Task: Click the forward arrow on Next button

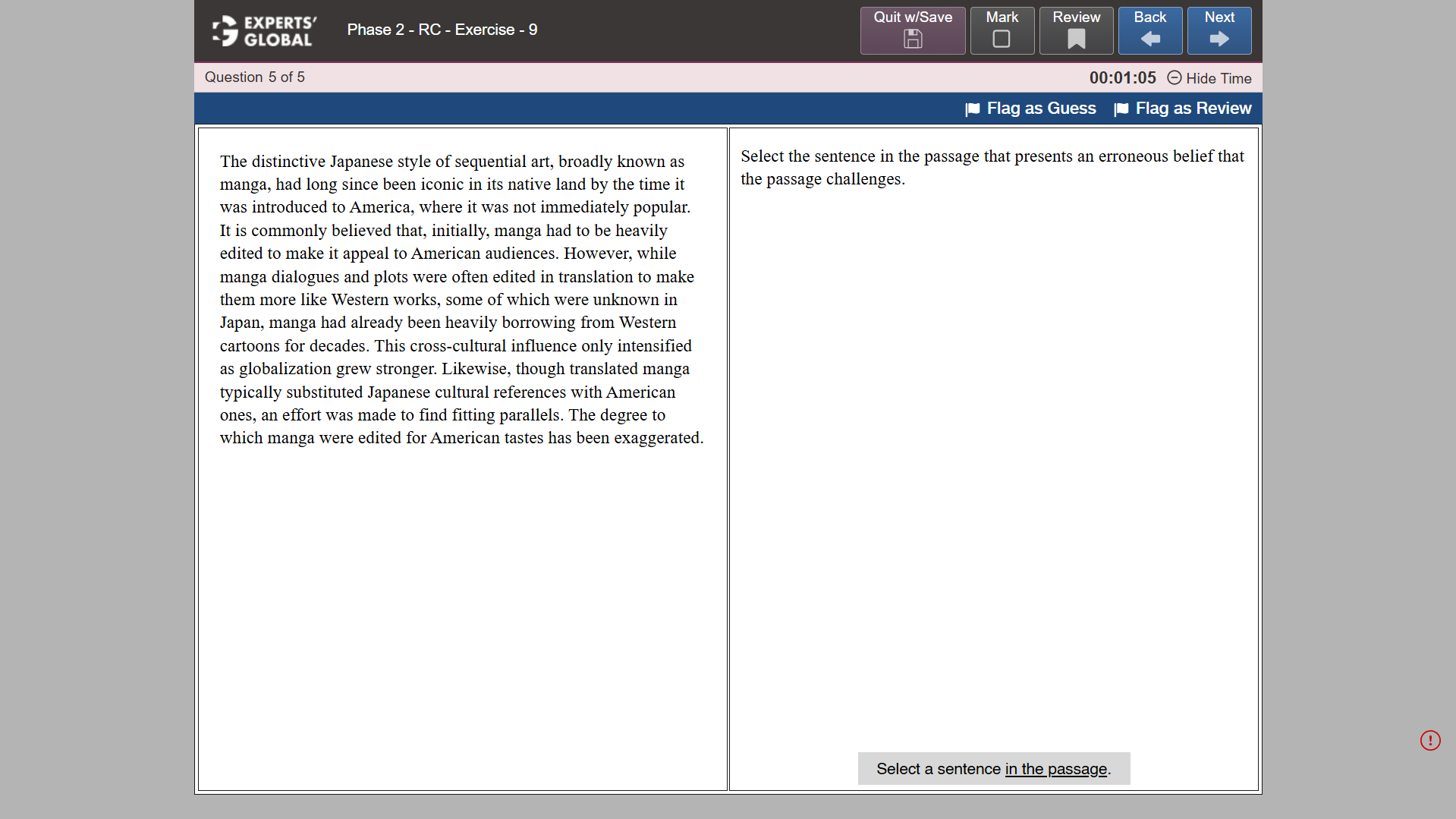Action: 1219,40
